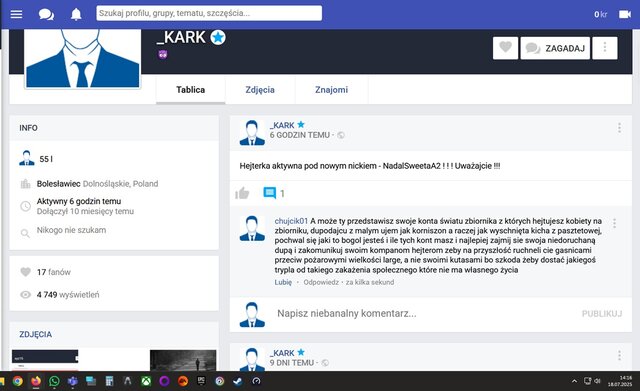Viewport: 640px width, 391px height.
Task: Open the hamburger main menu
Action: 16,14
